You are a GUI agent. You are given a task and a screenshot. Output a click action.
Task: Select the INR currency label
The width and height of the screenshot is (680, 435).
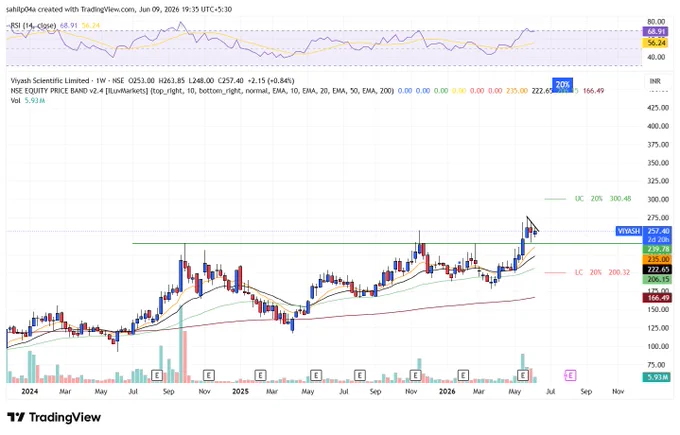click(x=655, y=81)
